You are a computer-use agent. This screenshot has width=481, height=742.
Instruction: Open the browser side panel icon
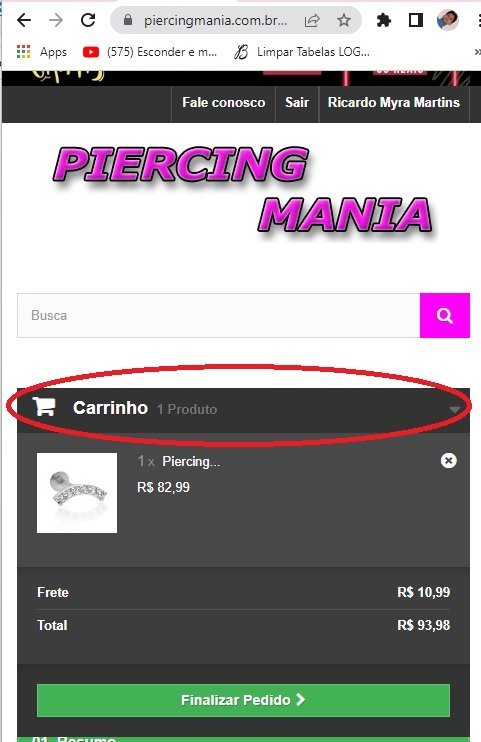tap(416, 20)
